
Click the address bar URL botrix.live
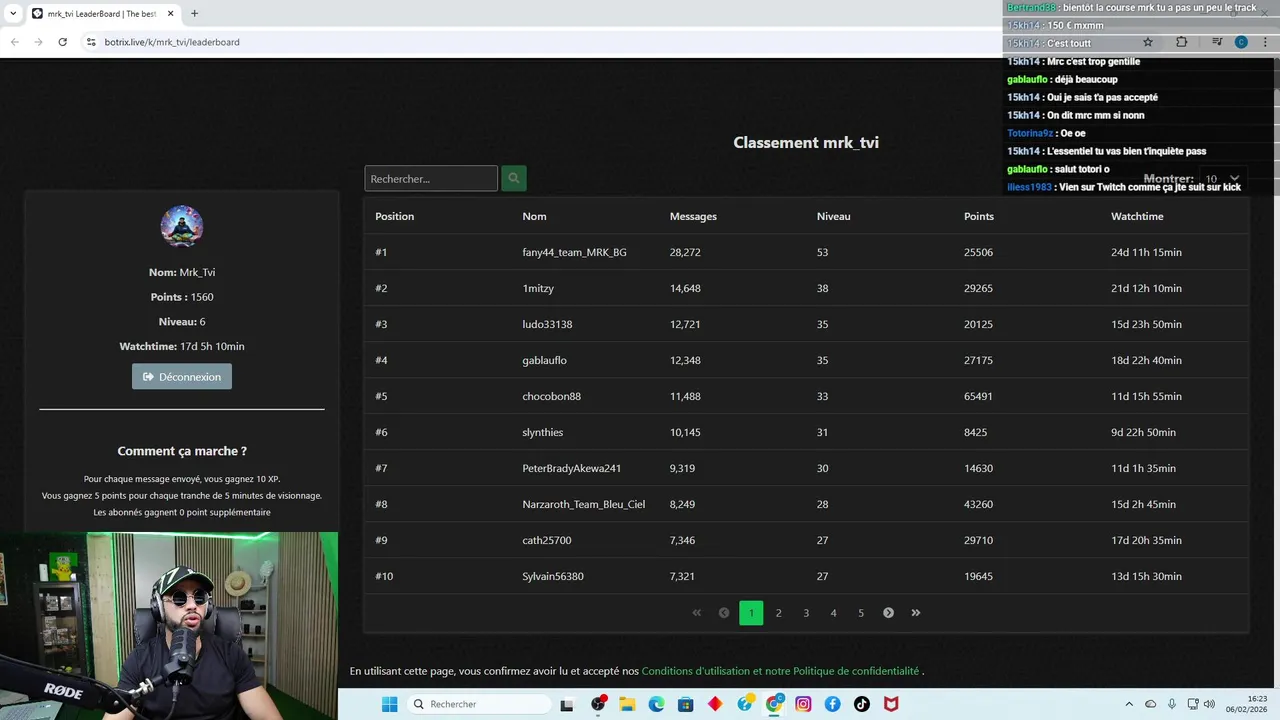coord(172,42)
